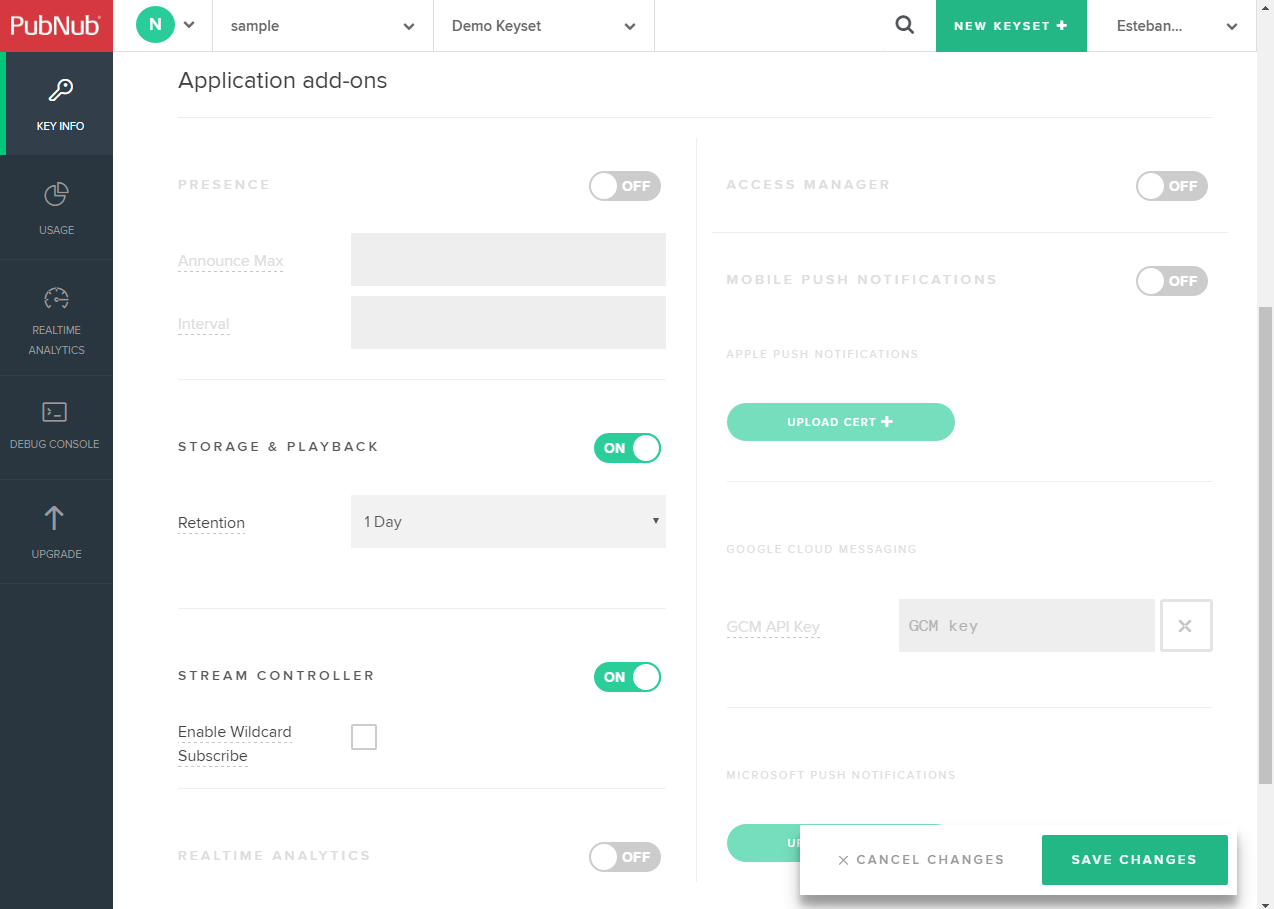Click the SAVE CHANGES button
Screen dimensions: 1274x909
(1134, 859)
